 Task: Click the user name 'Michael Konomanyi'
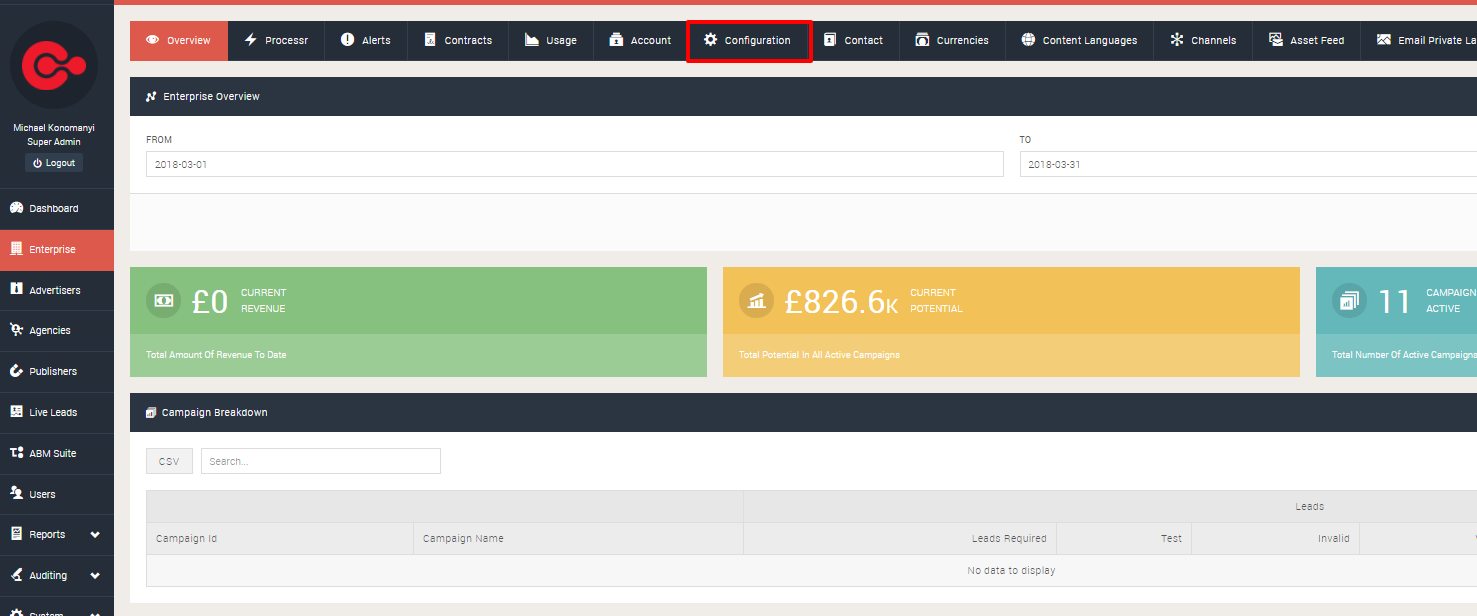click(54, 128)
